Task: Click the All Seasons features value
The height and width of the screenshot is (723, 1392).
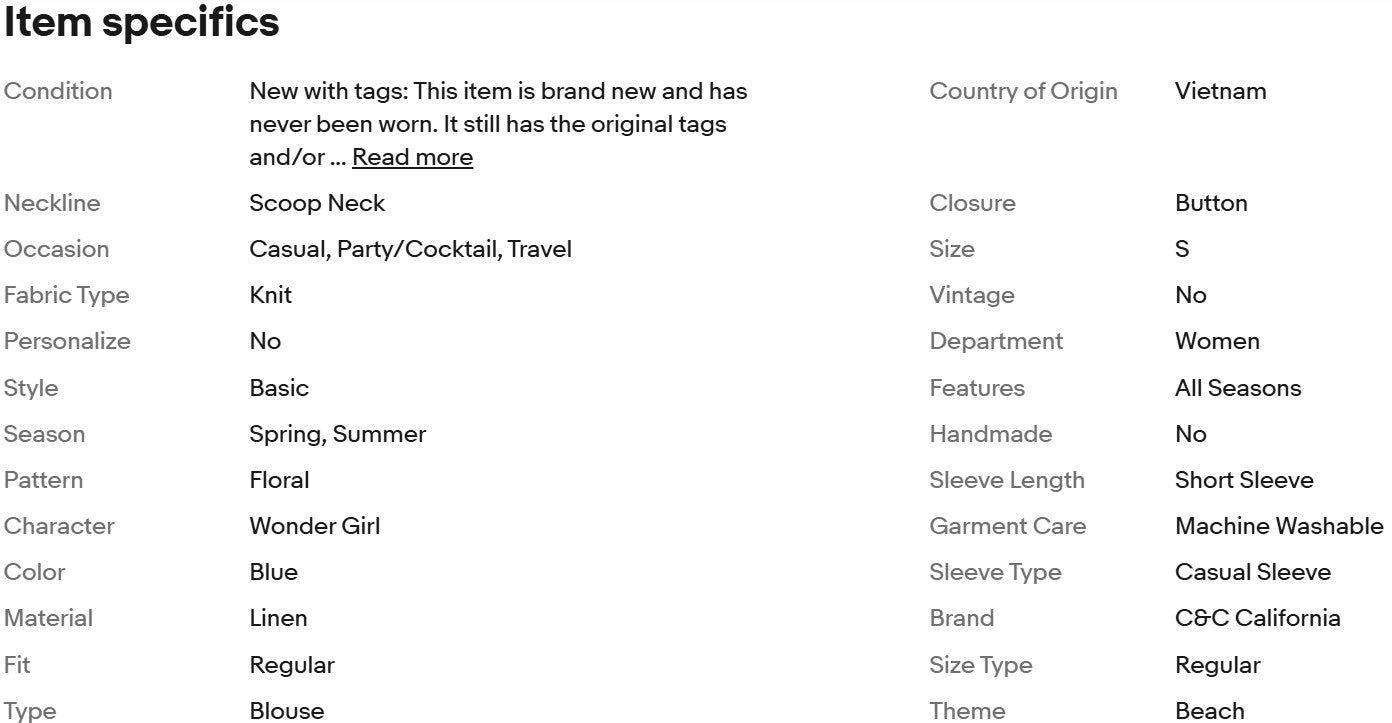Action: point(1238,388)
